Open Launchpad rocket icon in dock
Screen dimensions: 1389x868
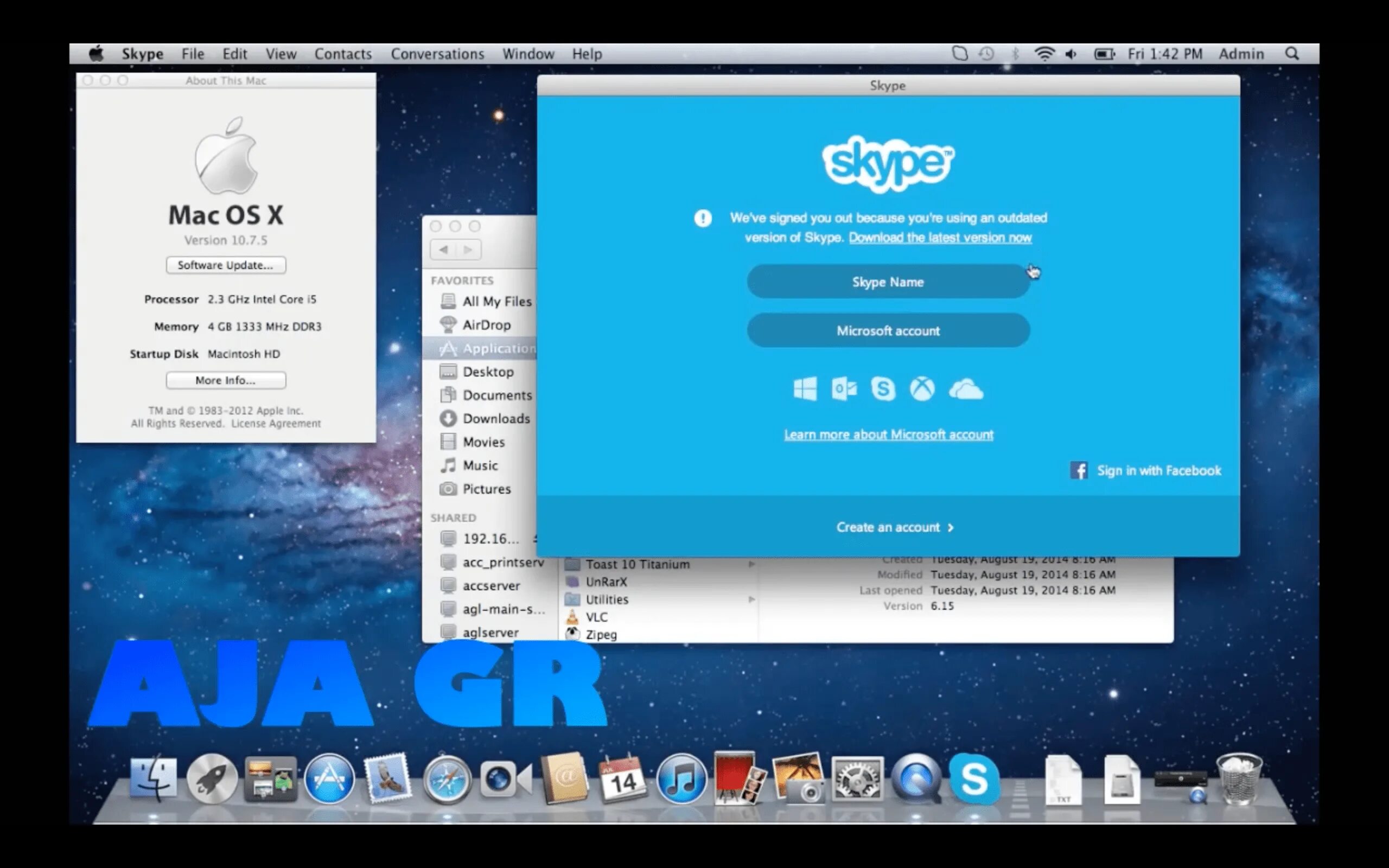[212, 780]
